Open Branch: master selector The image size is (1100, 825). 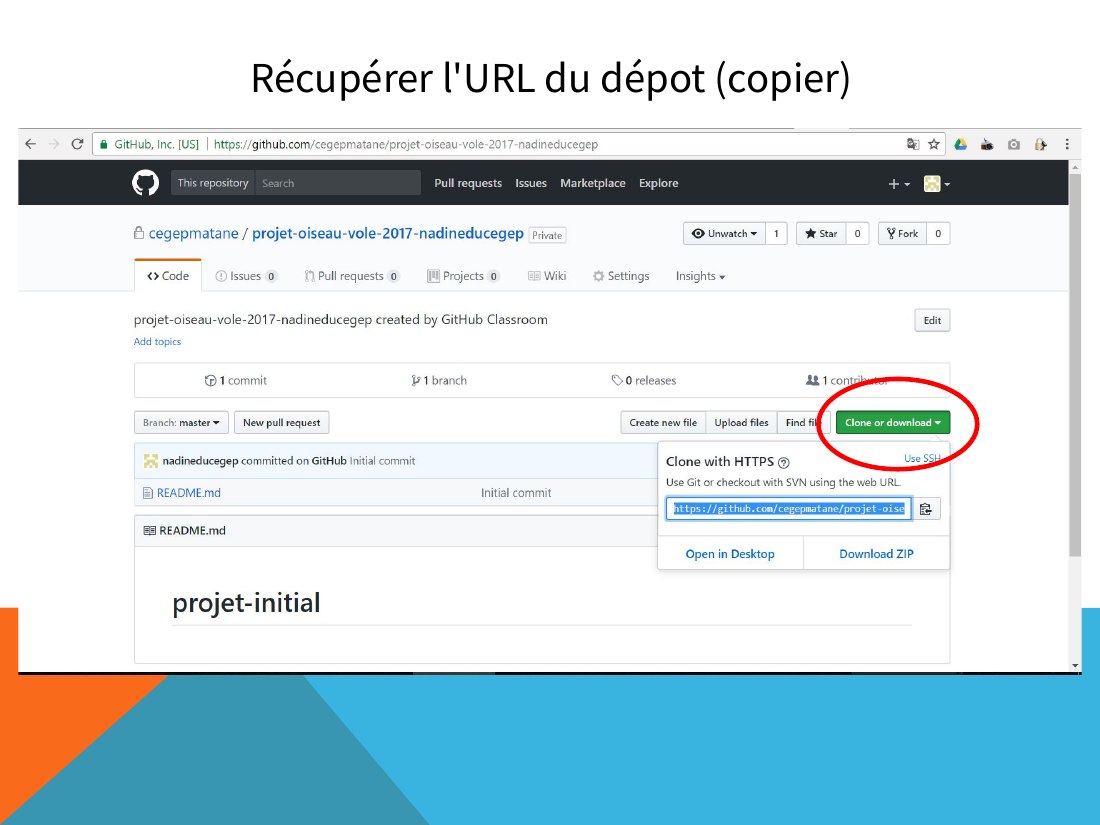pos(181,422)
